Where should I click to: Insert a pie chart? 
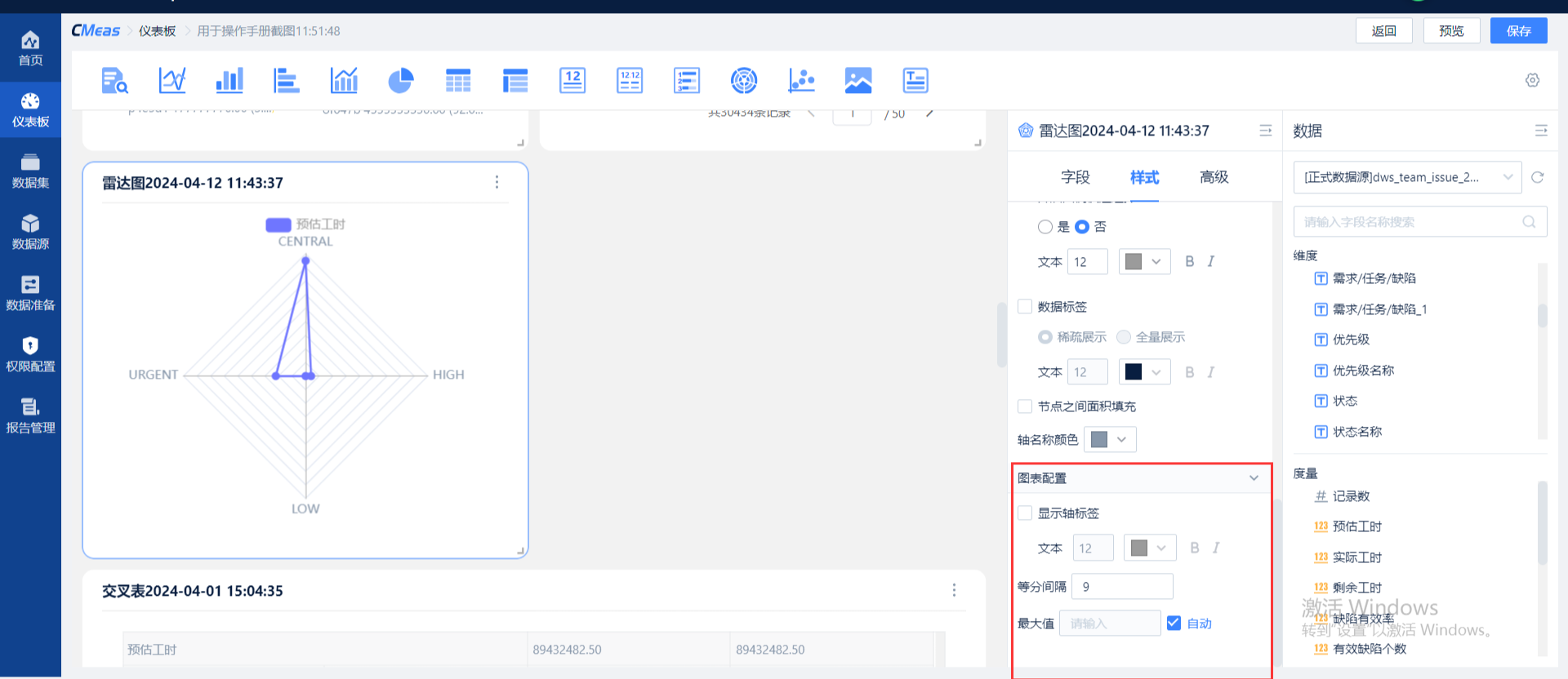point(400,81)
